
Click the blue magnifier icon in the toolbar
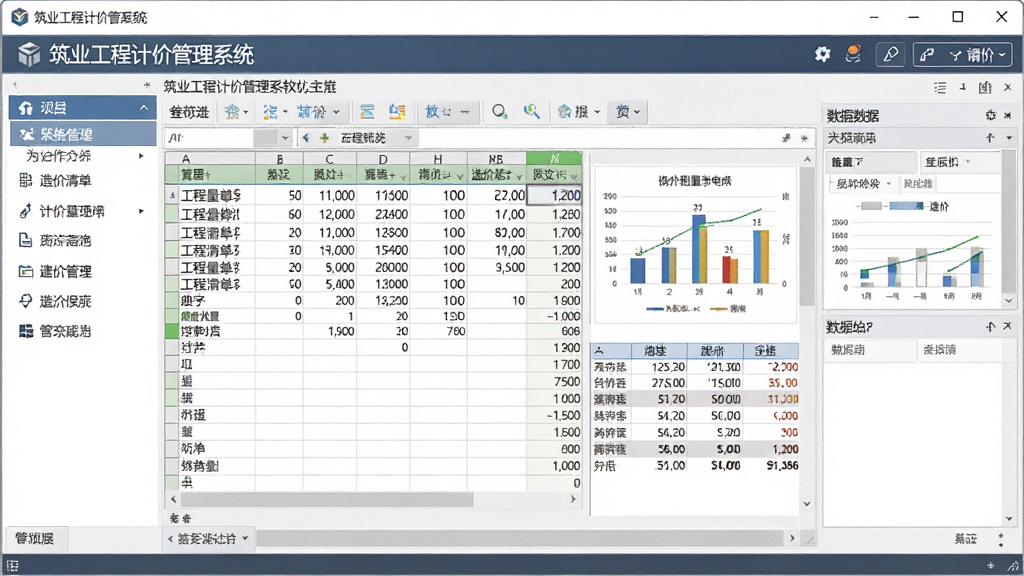[x=532, y=112]
